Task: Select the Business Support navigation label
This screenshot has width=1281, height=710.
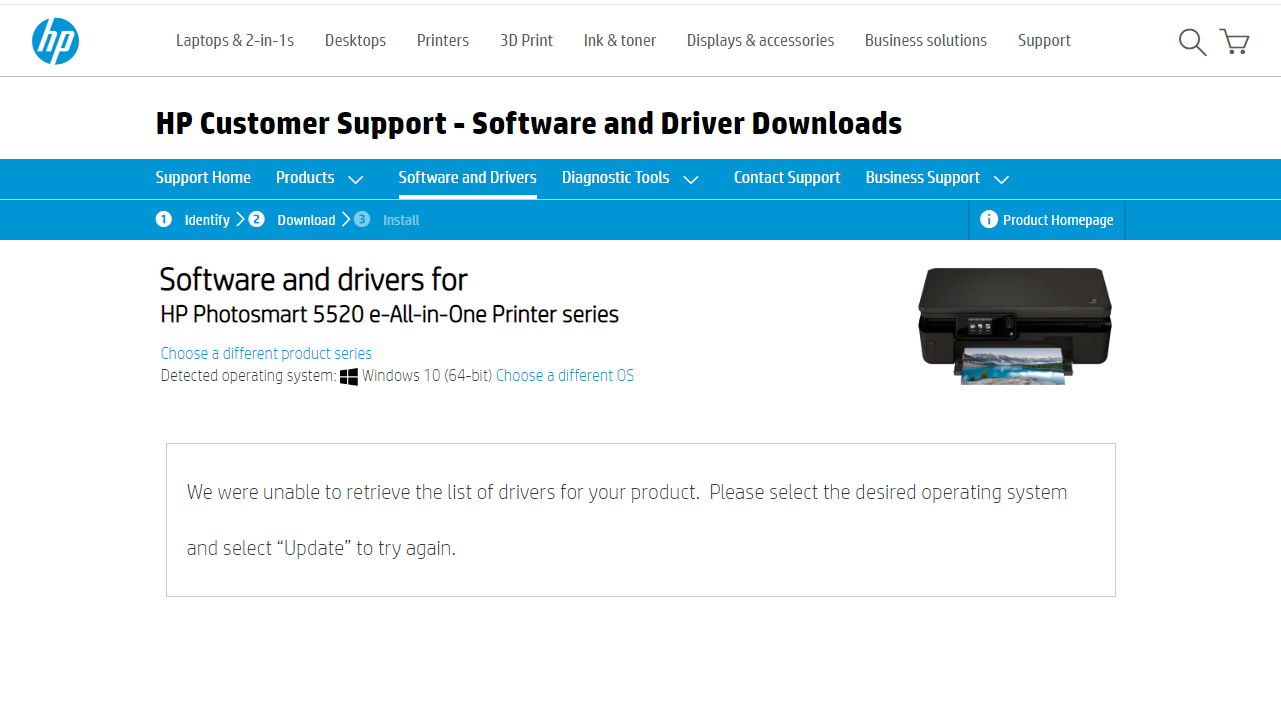Action: point(922,177)
